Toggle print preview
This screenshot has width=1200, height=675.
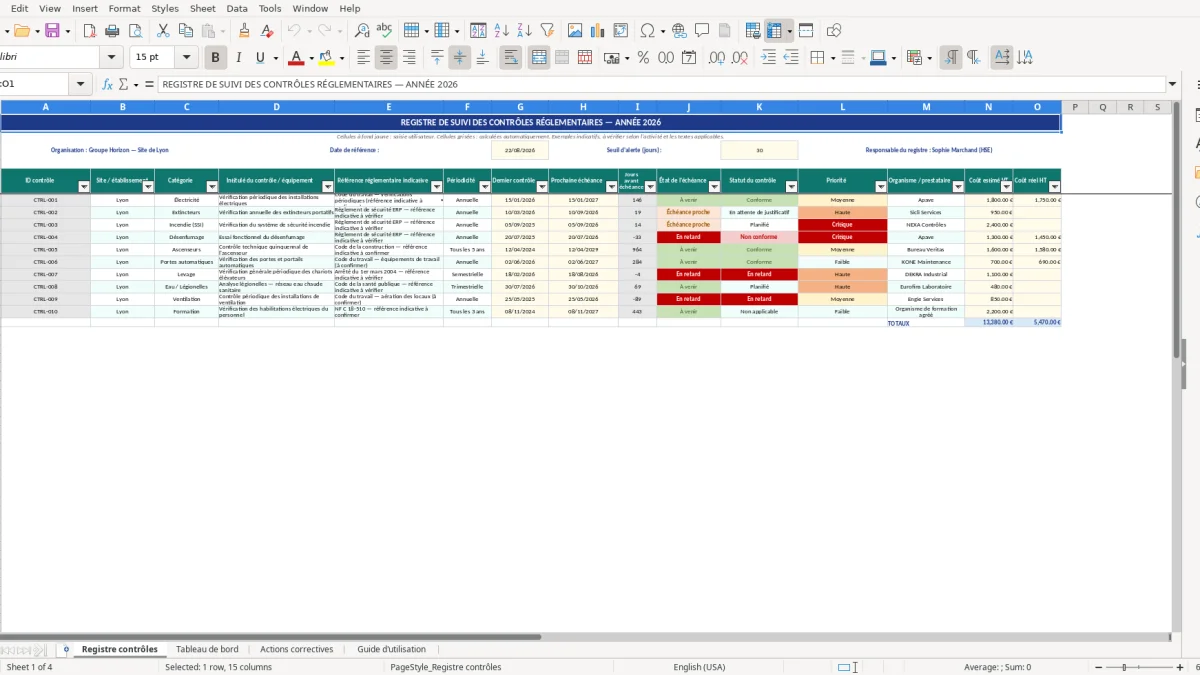(x=136, y=31)
